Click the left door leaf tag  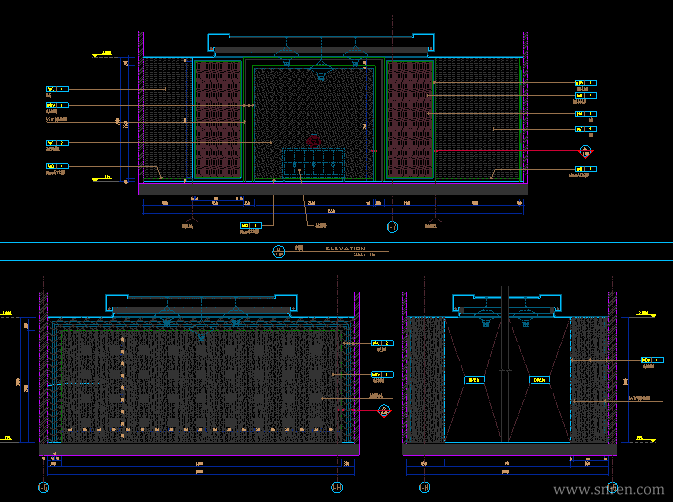(474, 380)
